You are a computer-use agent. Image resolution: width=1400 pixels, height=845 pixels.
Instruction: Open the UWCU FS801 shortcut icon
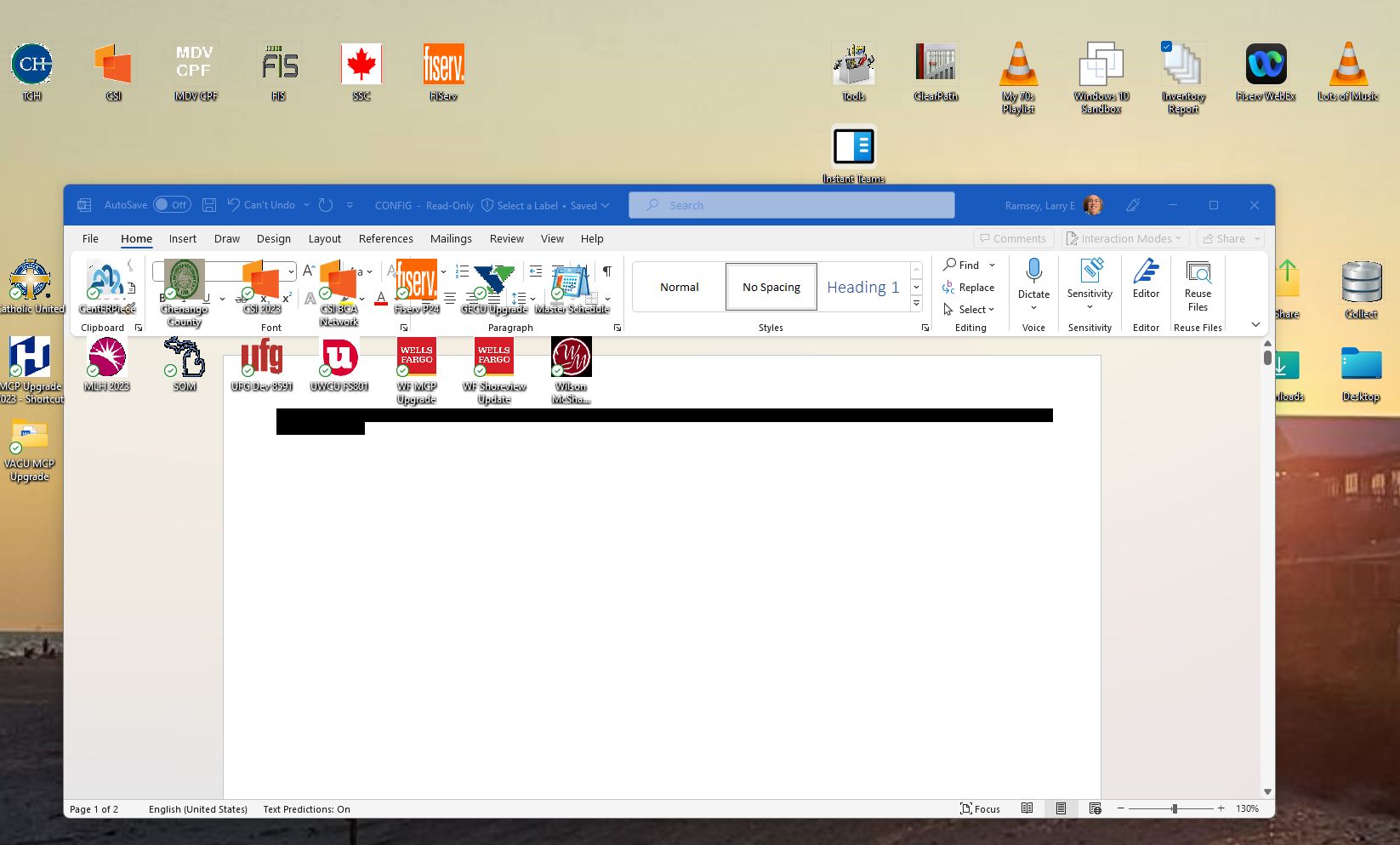coord(339,363)
